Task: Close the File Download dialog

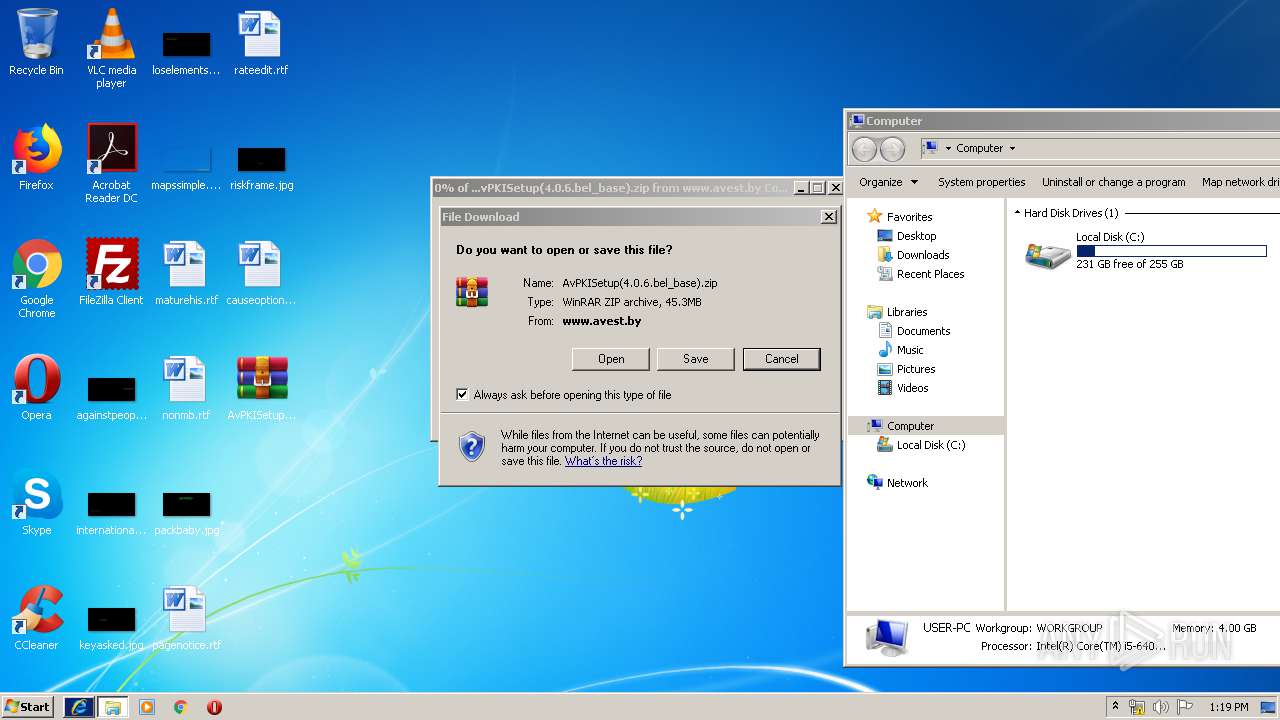Action: [828, 217]
